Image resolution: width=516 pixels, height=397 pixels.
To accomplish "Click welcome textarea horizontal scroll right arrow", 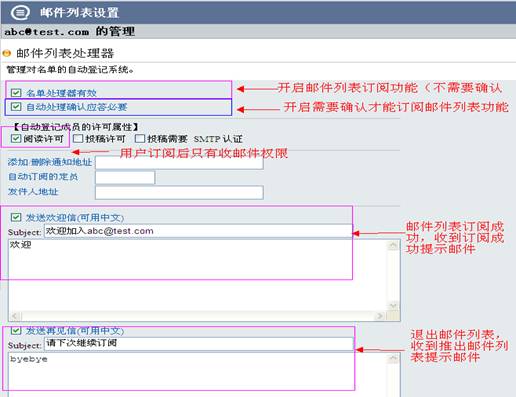I will 379,316.
